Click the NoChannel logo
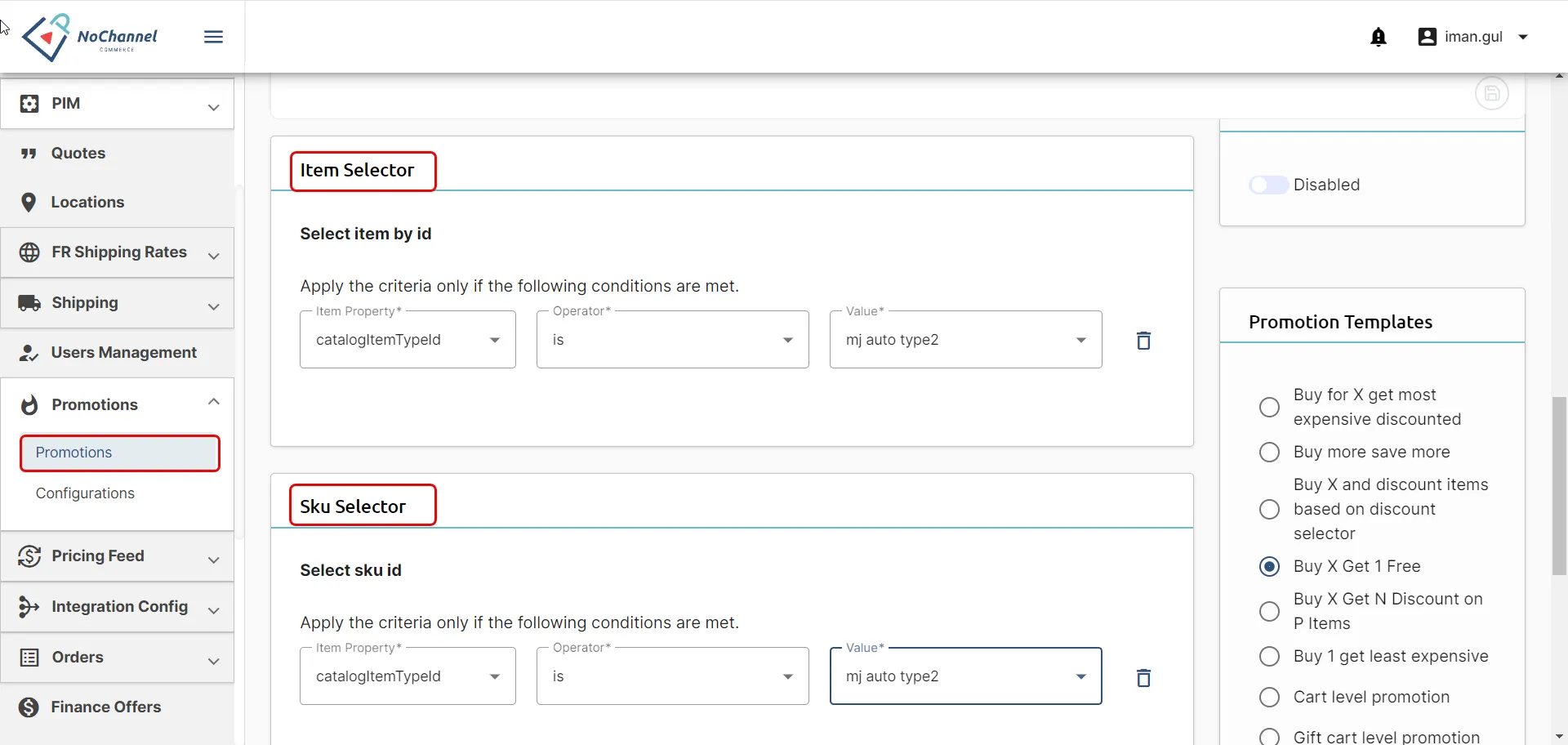Screen dimensions: 1568x745 [90, 37]
